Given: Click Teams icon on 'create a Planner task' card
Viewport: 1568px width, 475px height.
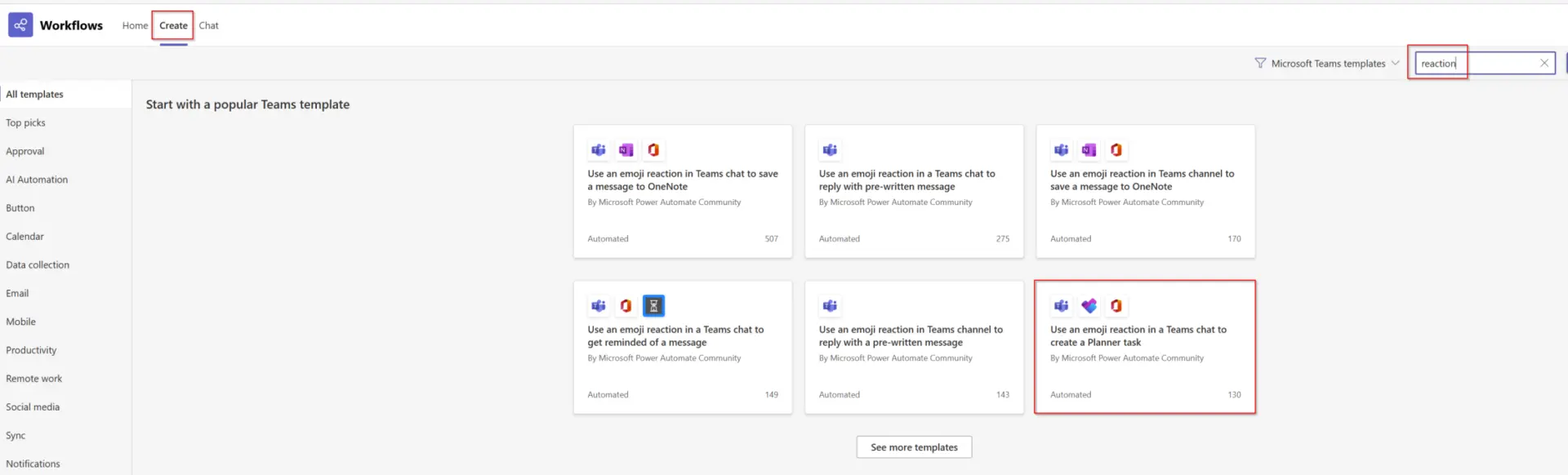Looking at the screenshot, I should point(1061,305).
